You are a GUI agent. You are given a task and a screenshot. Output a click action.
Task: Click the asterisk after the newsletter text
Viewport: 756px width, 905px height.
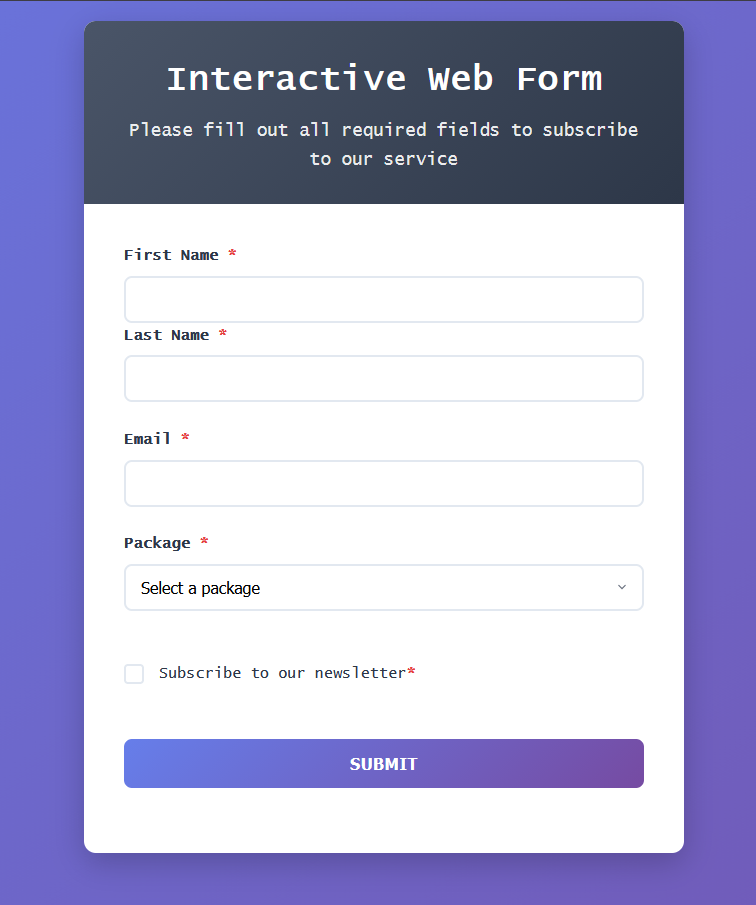[413, 672]
